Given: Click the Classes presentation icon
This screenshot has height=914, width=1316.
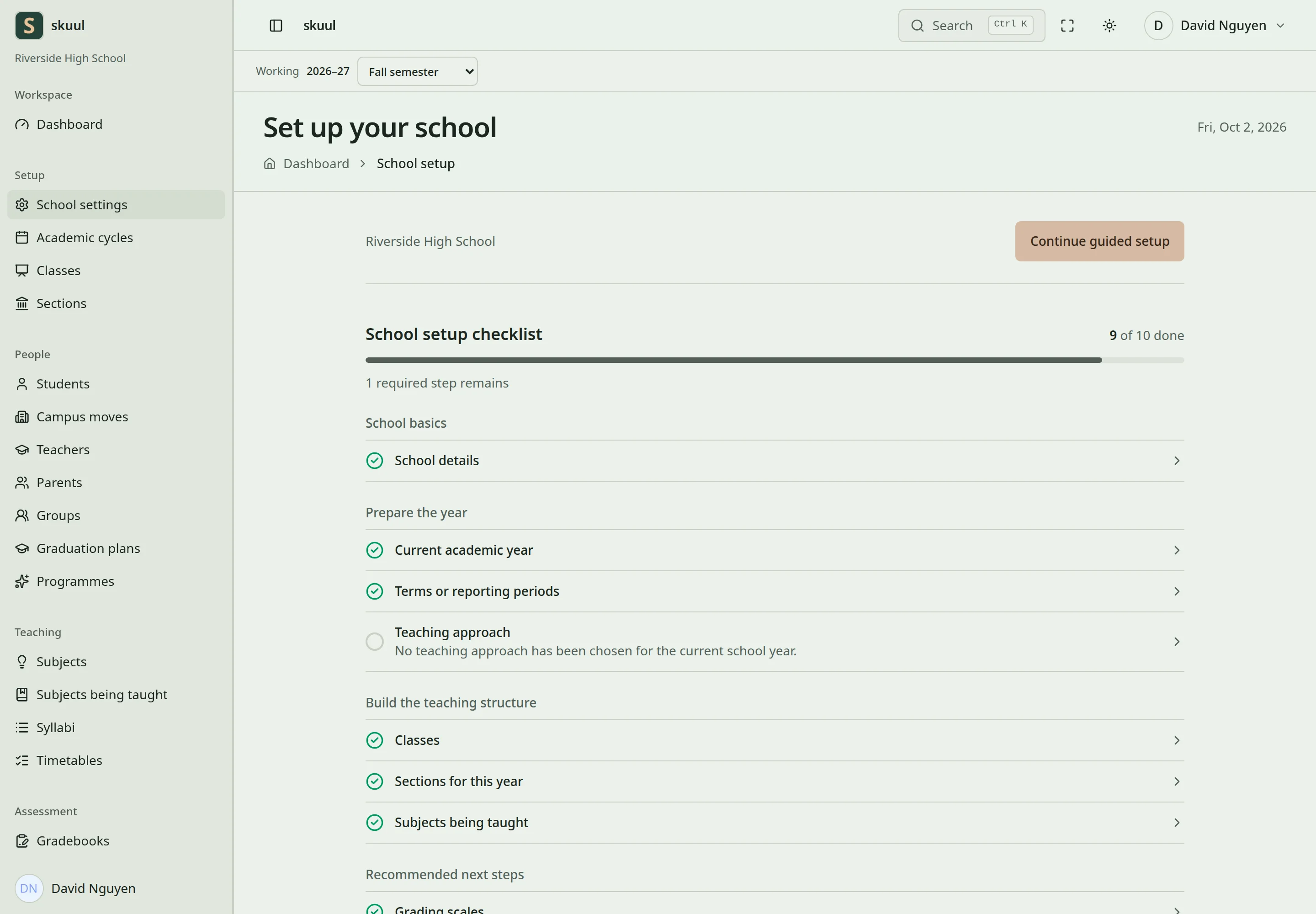Looking at the screenshot, I should [x=22, y=270].
